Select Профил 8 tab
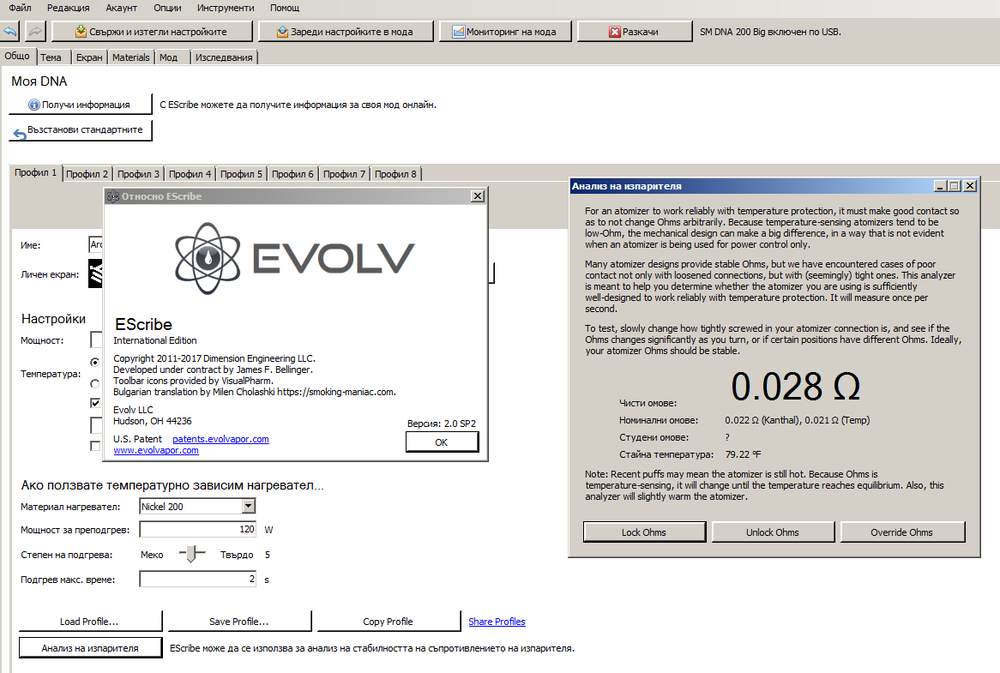 click(396, 174)
